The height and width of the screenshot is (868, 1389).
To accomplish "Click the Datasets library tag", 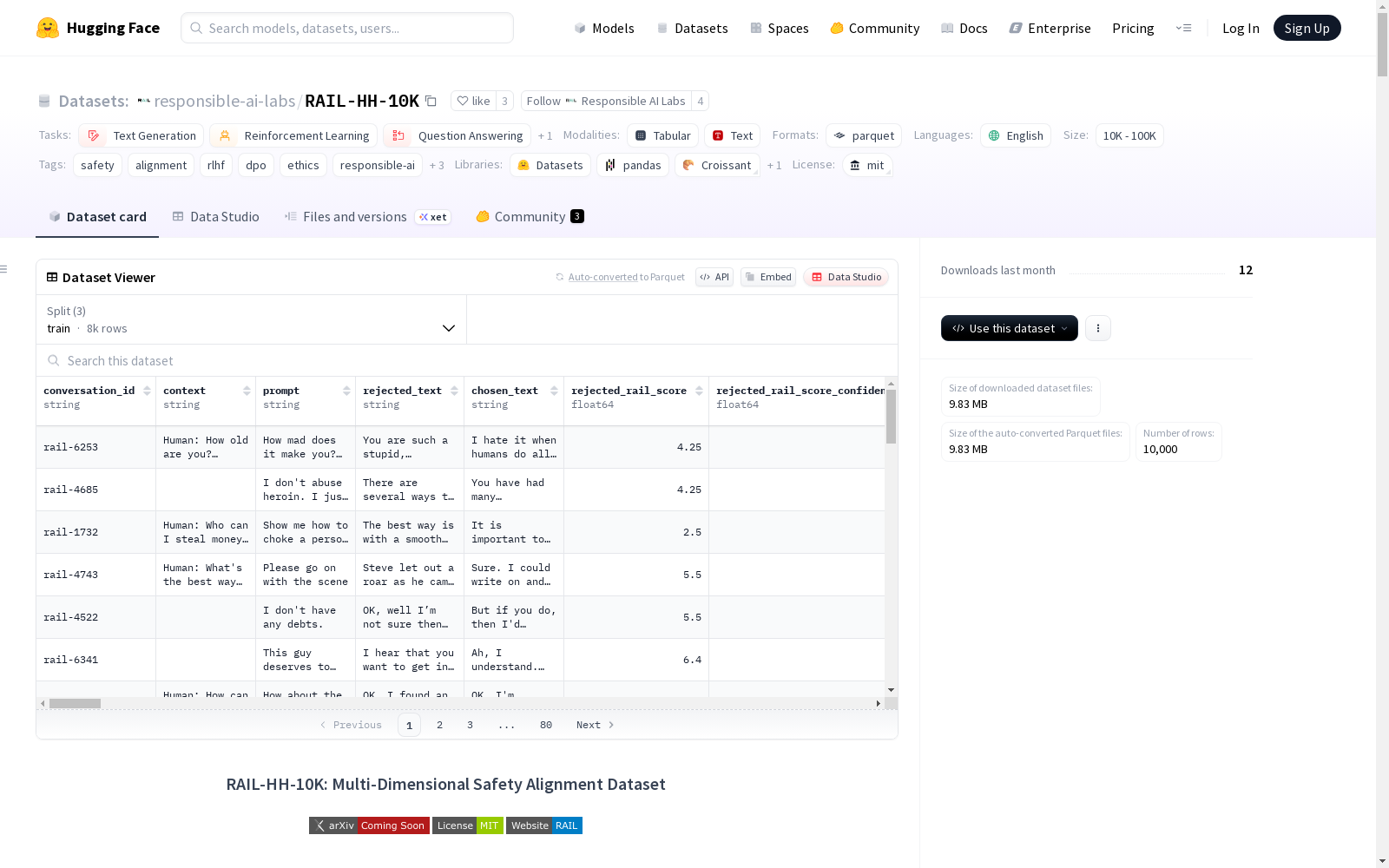I will [x=550, y=165].
